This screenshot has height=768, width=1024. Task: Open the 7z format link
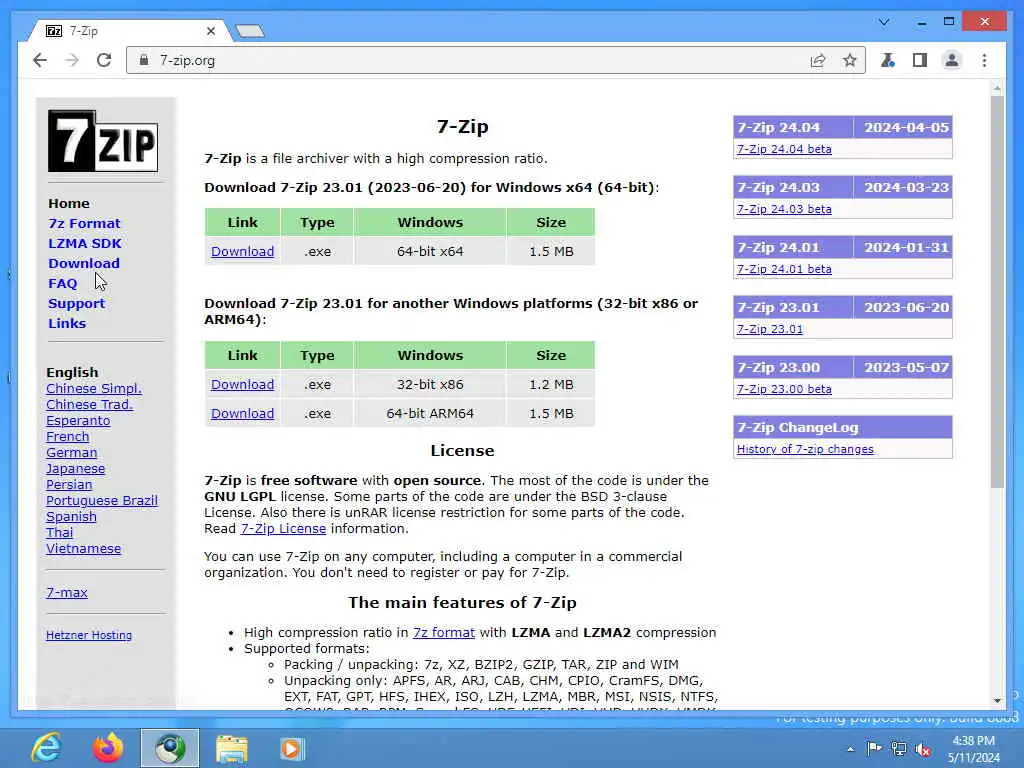443,633
